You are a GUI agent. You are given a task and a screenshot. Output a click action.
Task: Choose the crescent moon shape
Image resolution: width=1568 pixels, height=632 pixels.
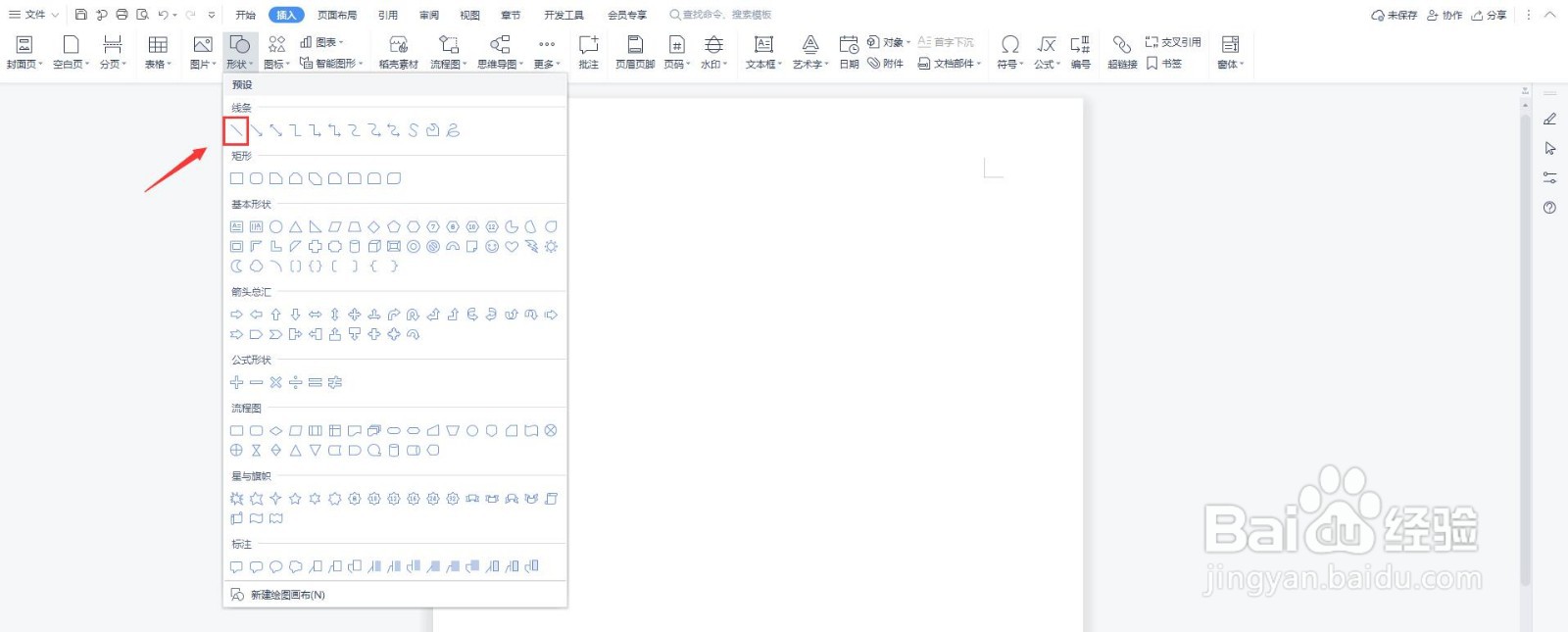pos(236,266)
